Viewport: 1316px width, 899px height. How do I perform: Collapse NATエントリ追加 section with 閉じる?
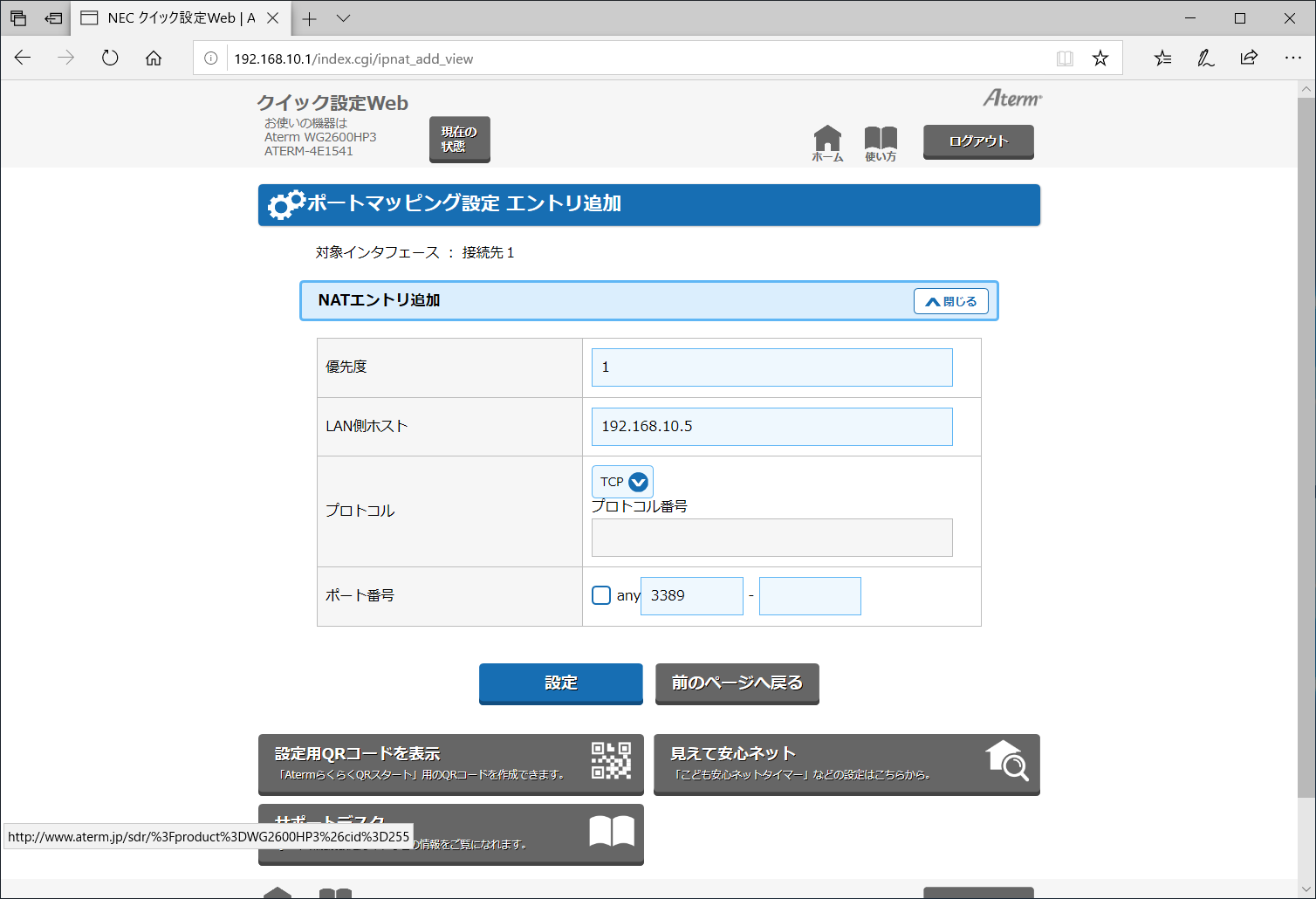(950, 300)
